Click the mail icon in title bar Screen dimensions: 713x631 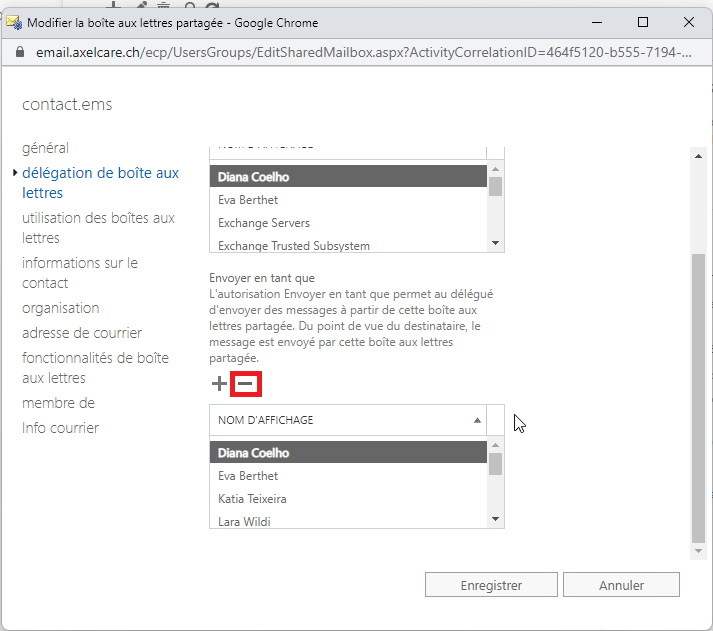[14, 21]
